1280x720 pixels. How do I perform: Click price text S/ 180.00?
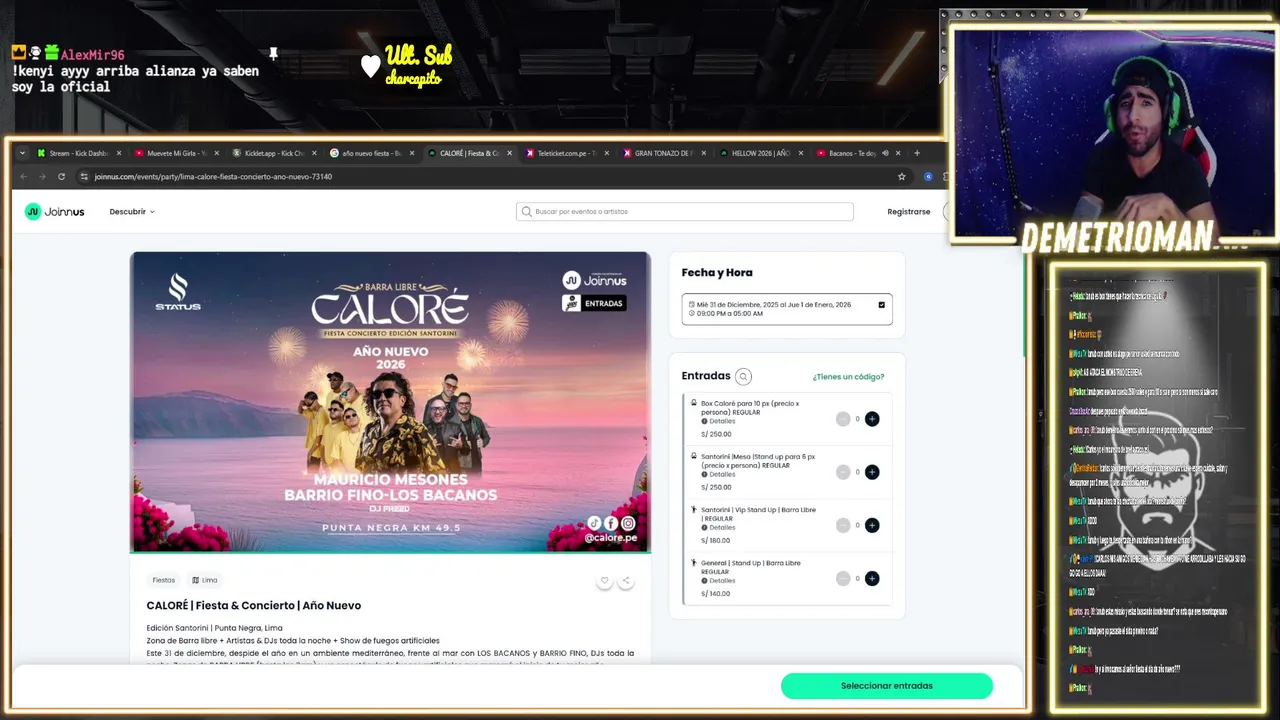click(716, 540)
